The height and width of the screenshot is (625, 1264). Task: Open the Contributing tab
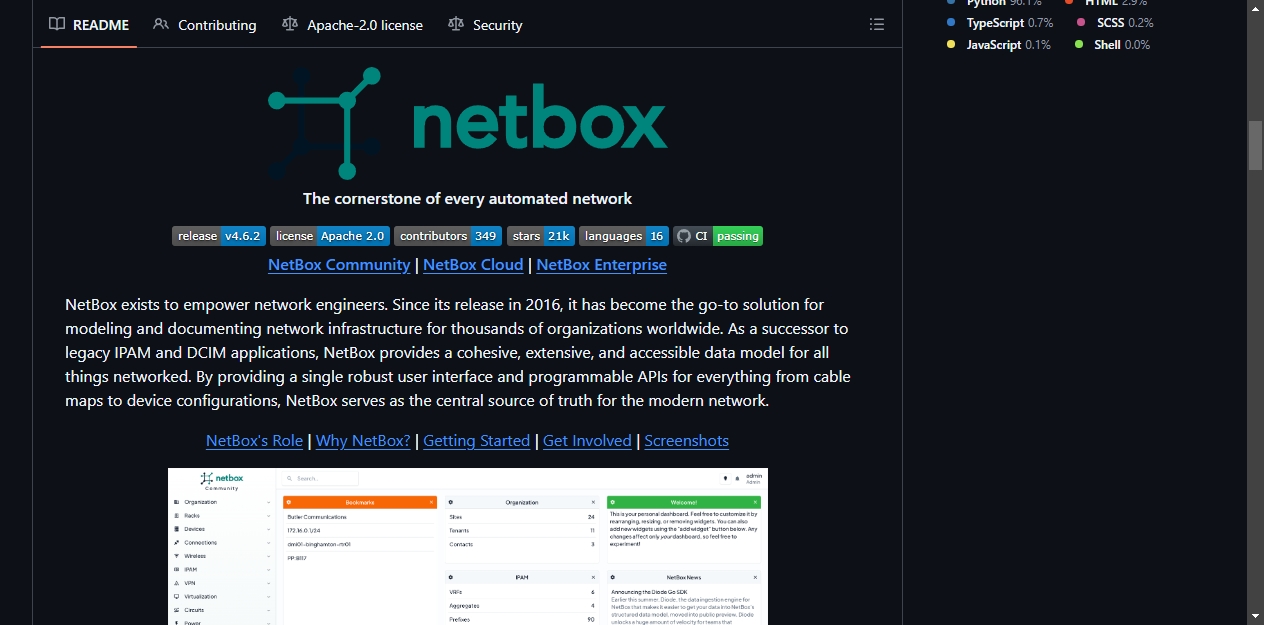205,24
